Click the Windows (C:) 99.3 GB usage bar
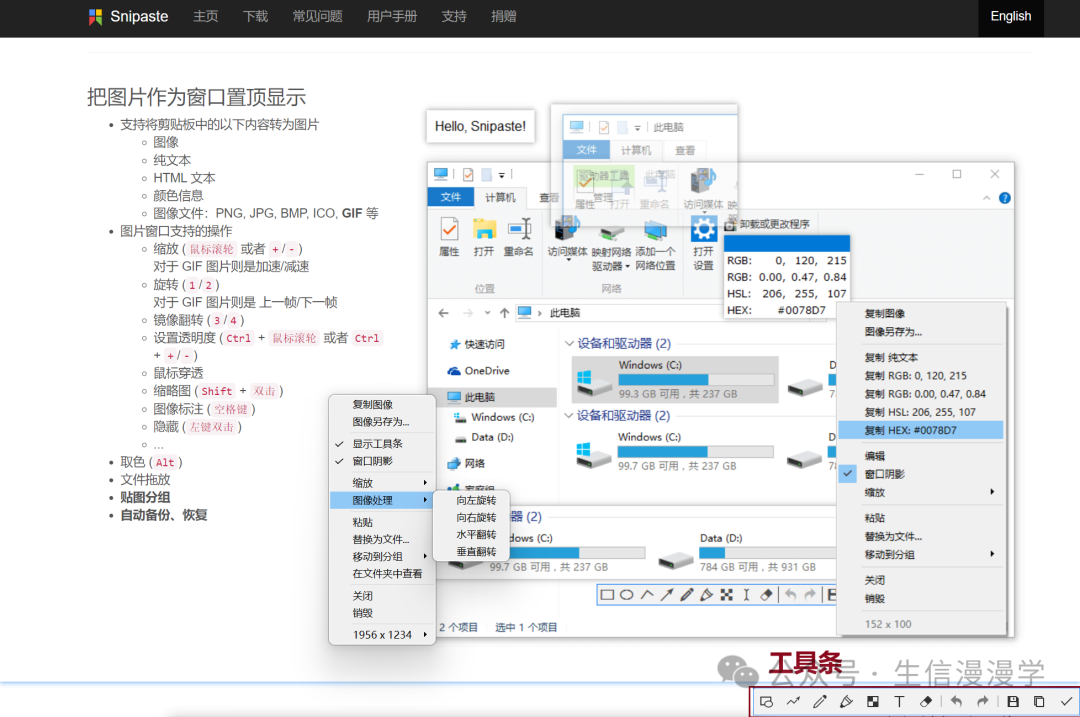This screenshot has height=717, width=1080. [696, 380]
